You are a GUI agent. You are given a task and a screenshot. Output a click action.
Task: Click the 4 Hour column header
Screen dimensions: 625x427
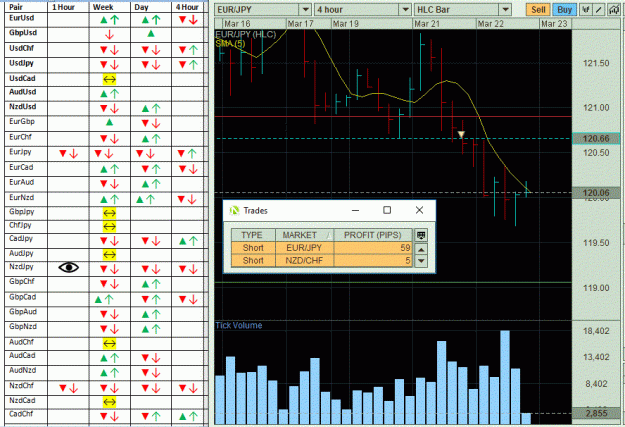(187, 7)
